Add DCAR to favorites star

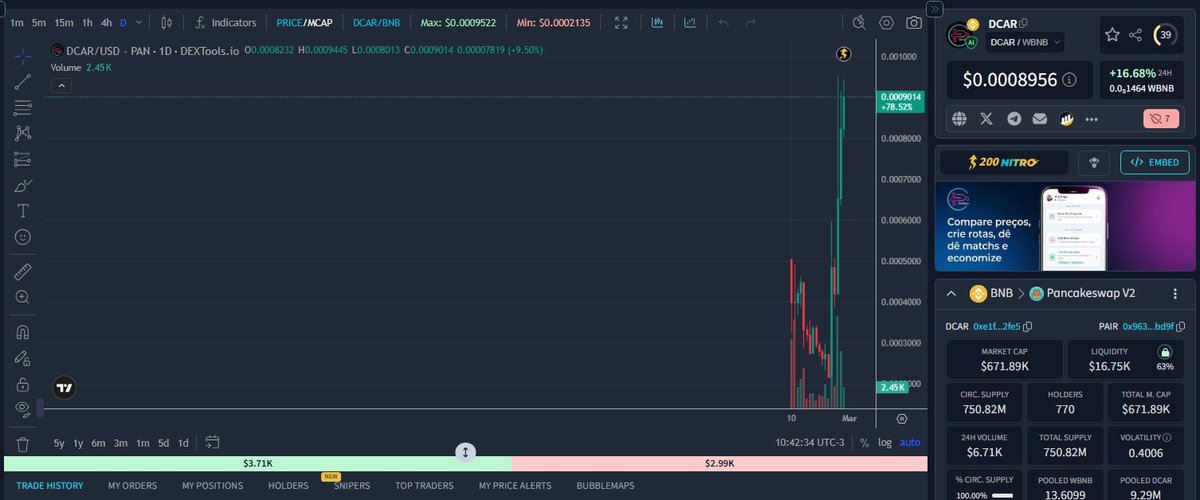point(1111,35)
